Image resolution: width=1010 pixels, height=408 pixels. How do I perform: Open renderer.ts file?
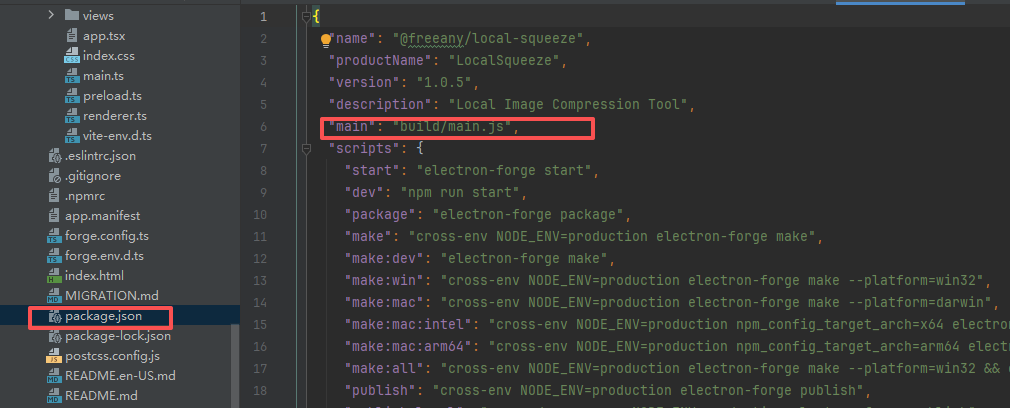click(x=115, y=115)
